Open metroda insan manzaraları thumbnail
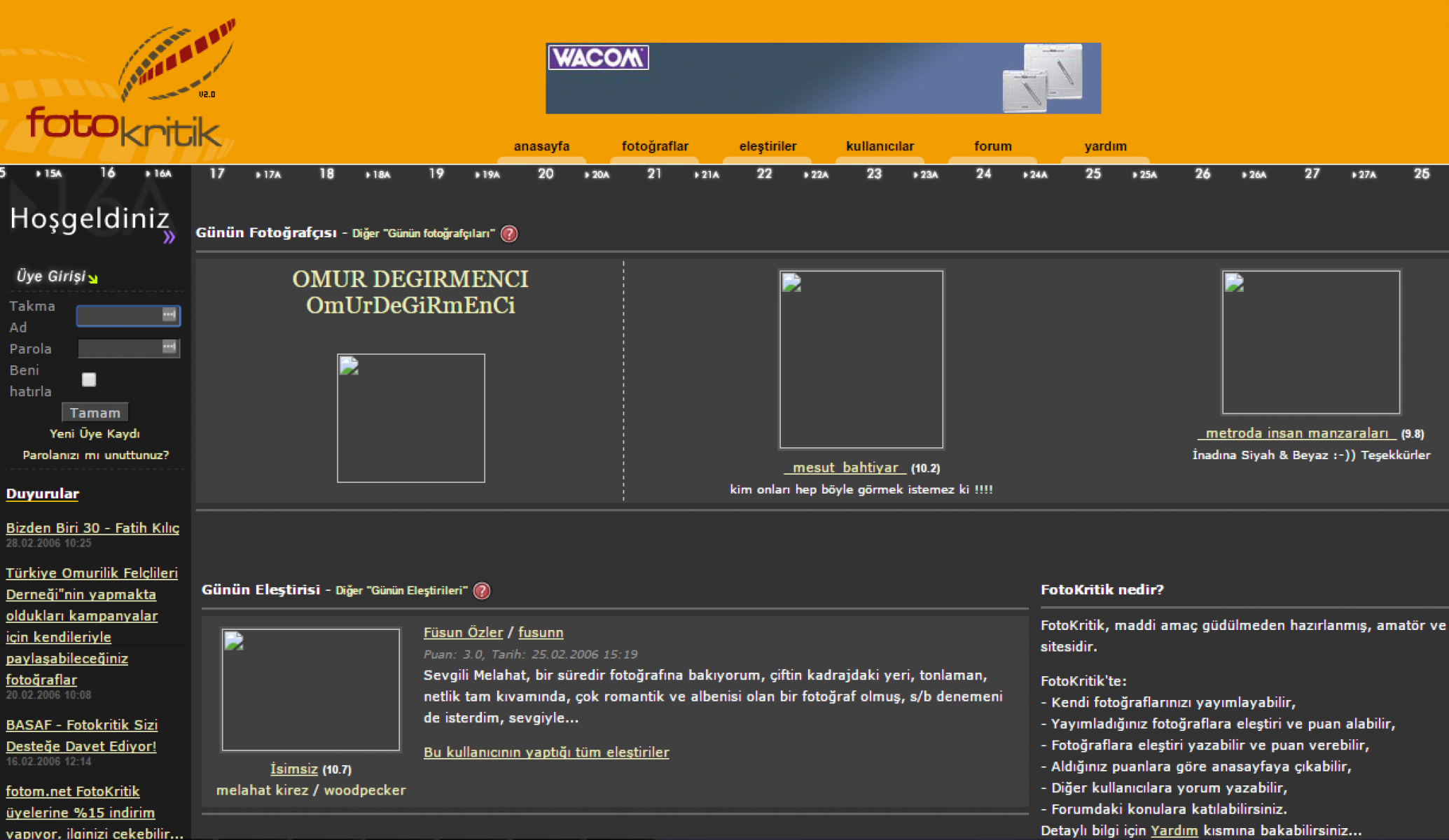The image size is (1449, 840). click(1310, 342)
